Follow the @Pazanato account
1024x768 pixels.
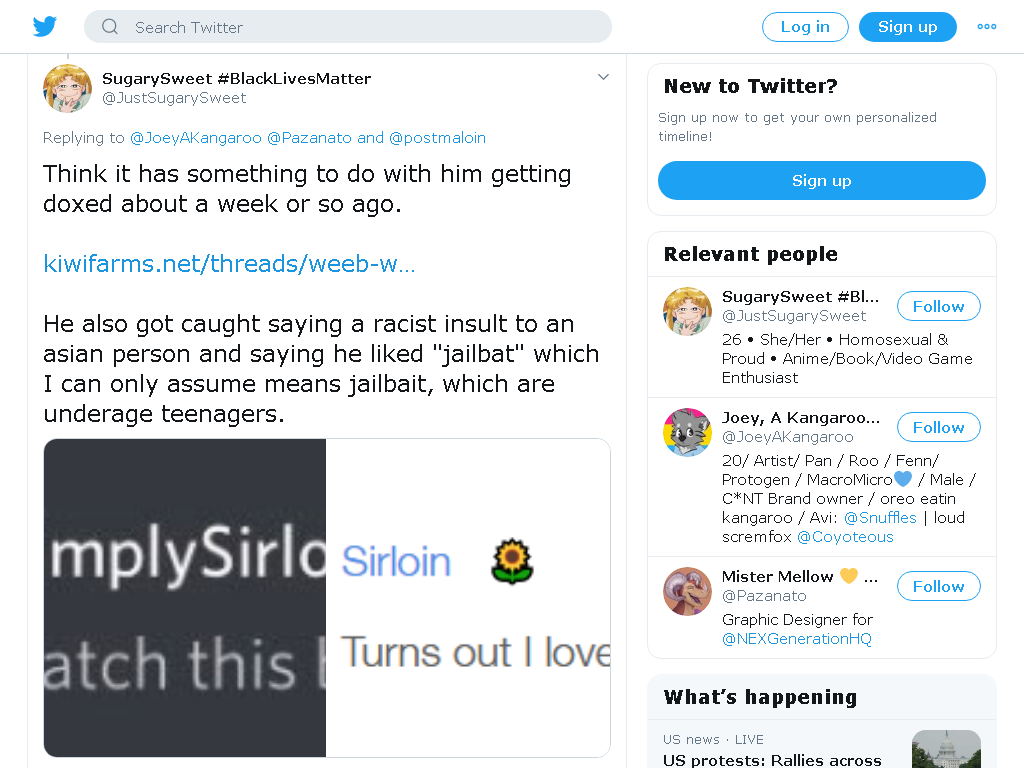coord(938,586)
